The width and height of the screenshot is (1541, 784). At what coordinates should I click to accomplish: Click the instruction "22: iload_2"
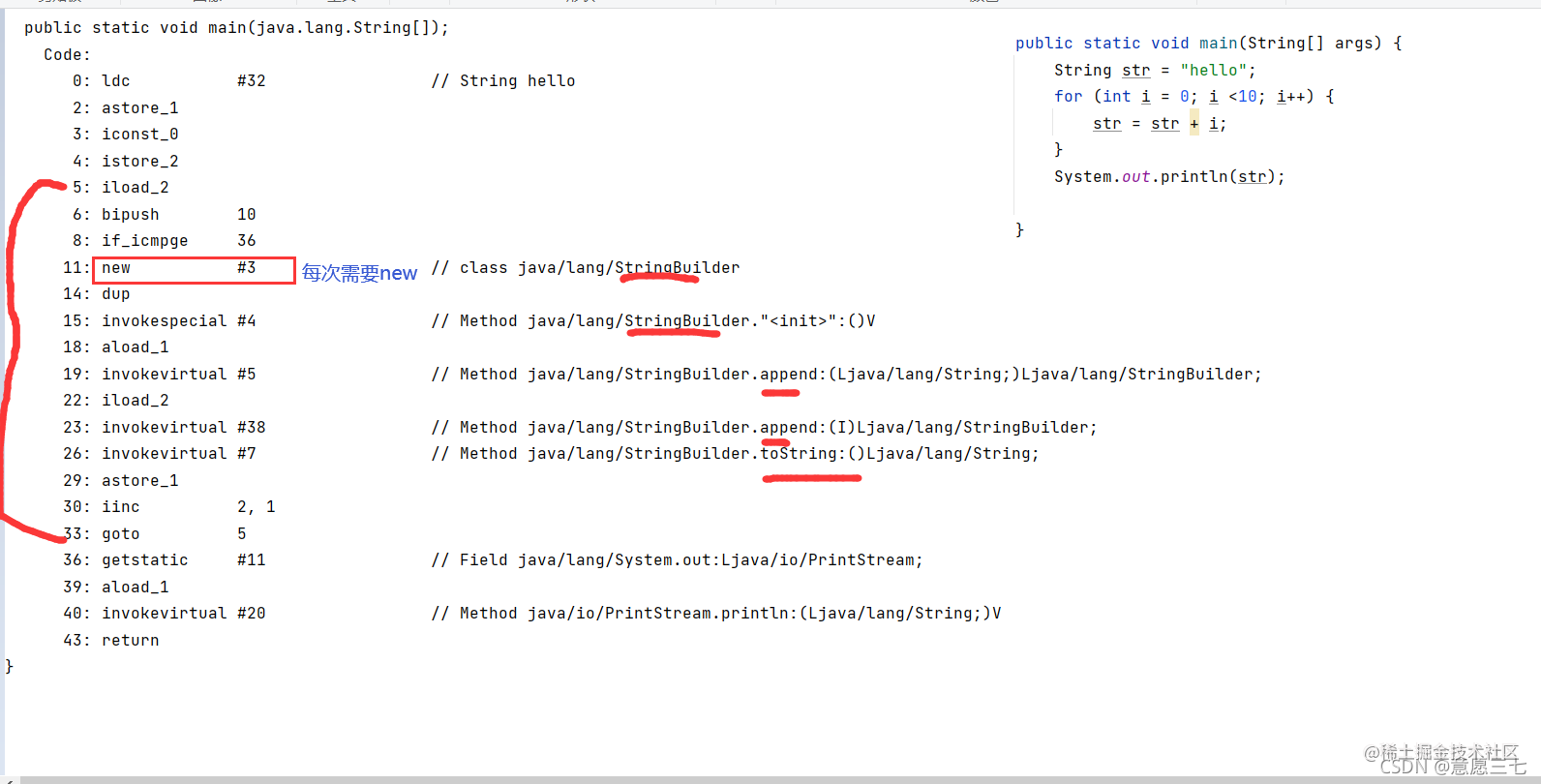(116, 401)
